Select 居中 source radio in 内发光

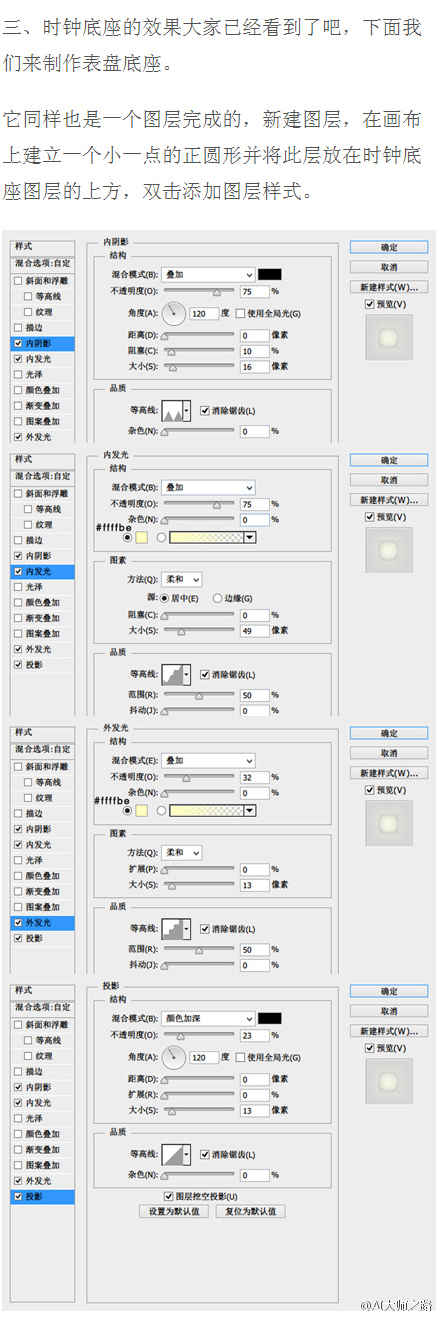[166, 598]
